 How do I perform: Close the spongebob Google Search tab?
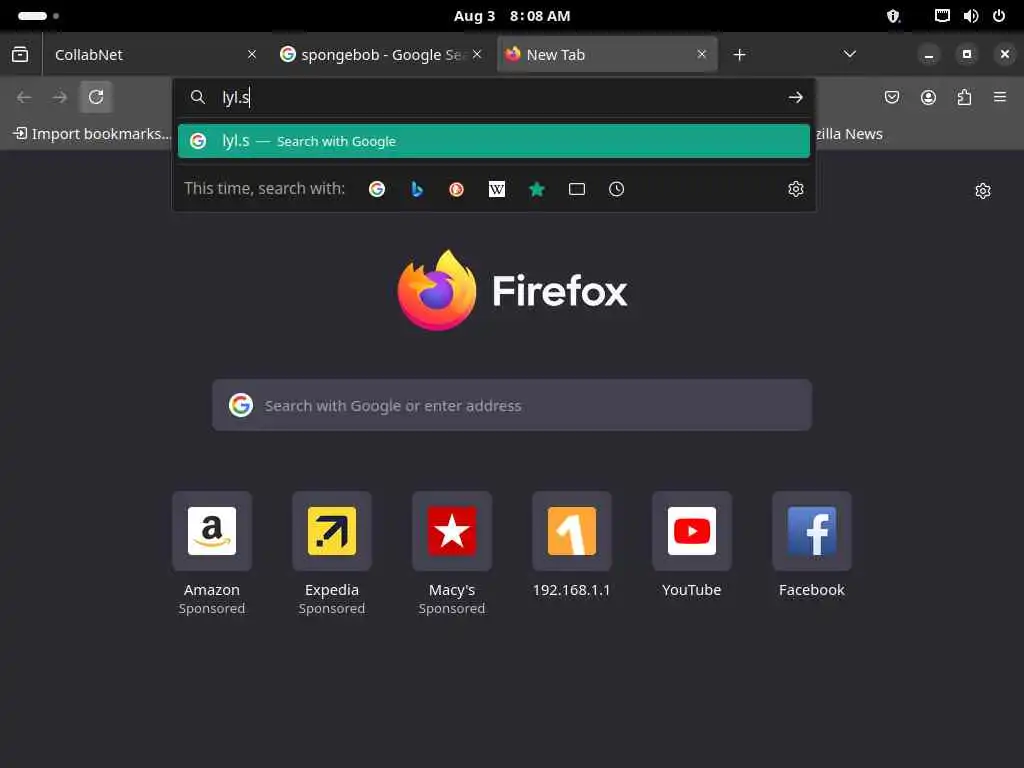coord(477,54)
